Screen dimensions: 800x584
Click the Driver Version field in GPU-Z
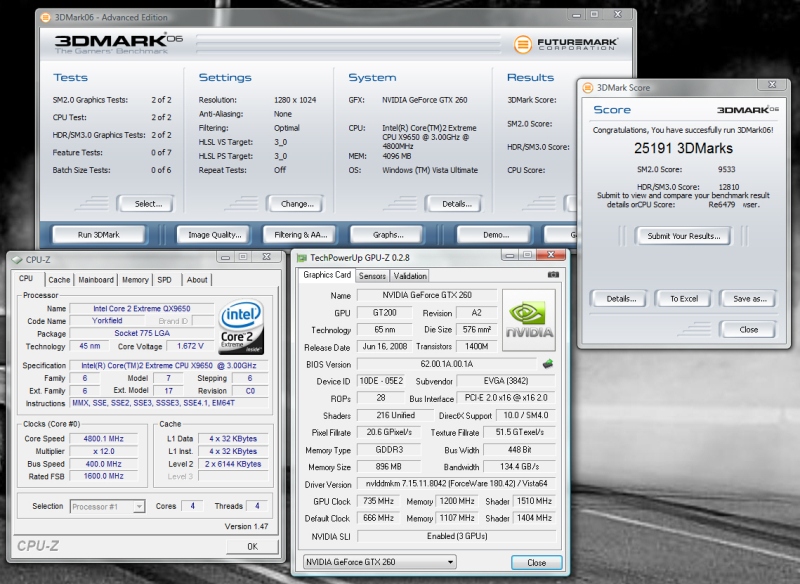coord(456,484)
